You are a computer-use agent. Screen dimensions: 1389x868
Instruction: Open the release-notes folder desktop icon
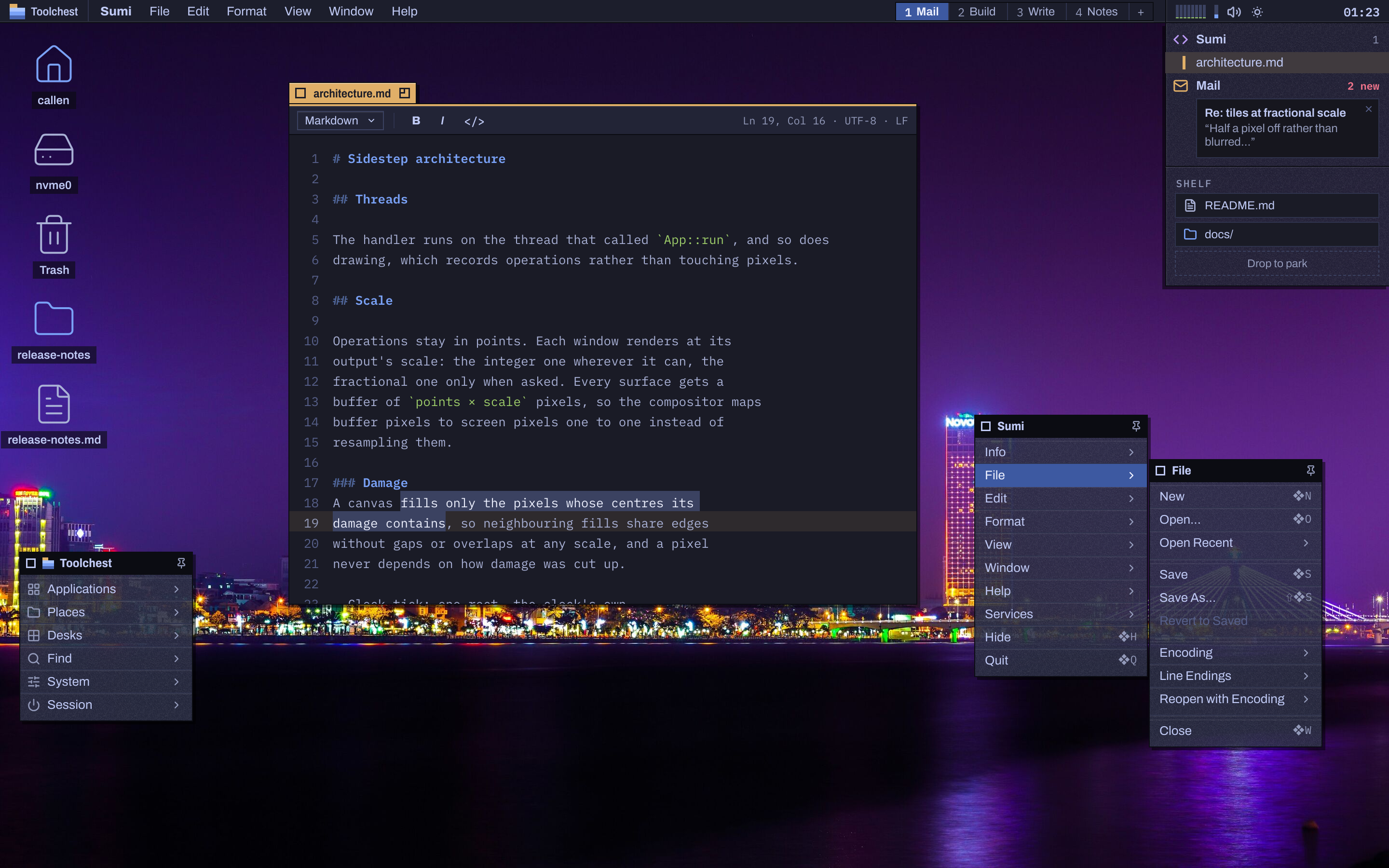pos(54,331)
